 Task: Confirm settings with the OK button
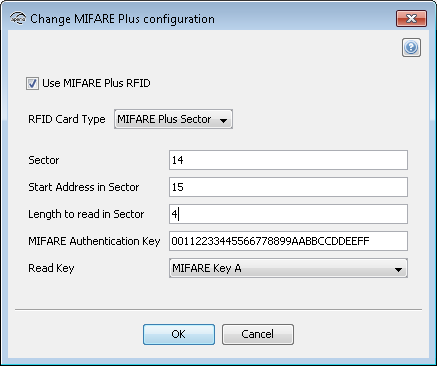pos(179,334)
